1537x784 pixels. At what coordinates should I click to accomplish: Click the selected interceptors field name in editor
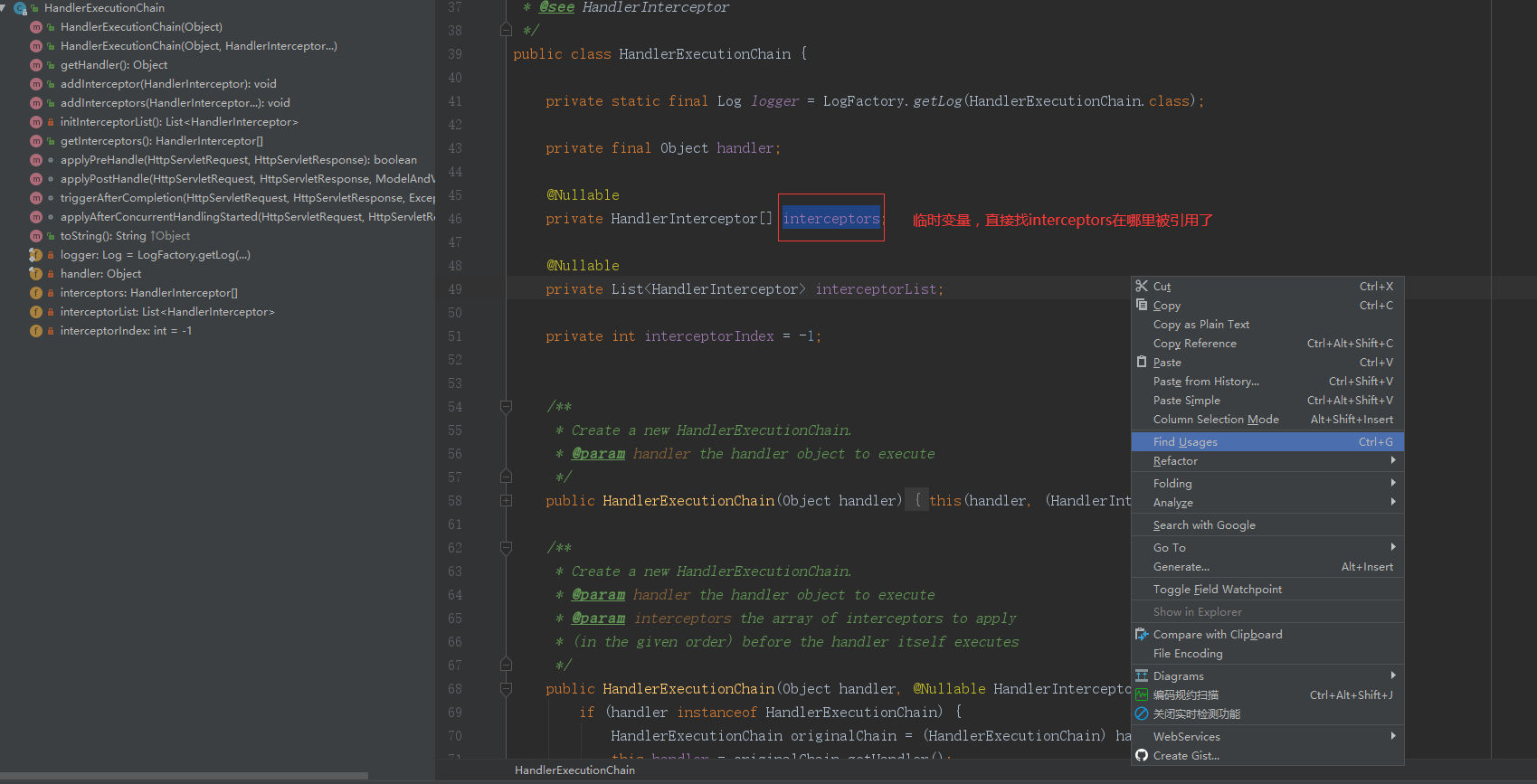[831, 219]
